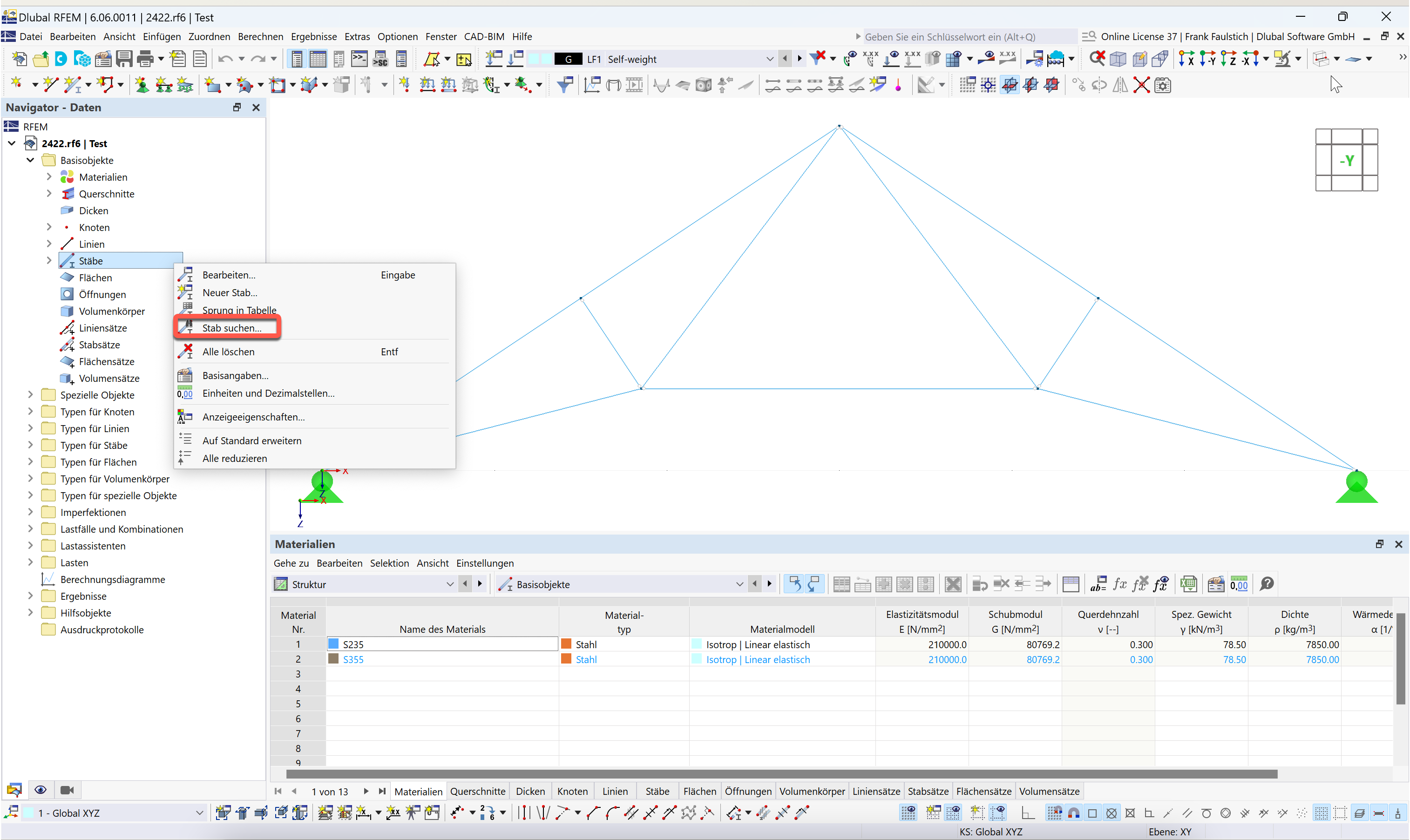Activate the mirror objects tool icon
This screenshot has width=1410, height=840.
(1120, 85)
